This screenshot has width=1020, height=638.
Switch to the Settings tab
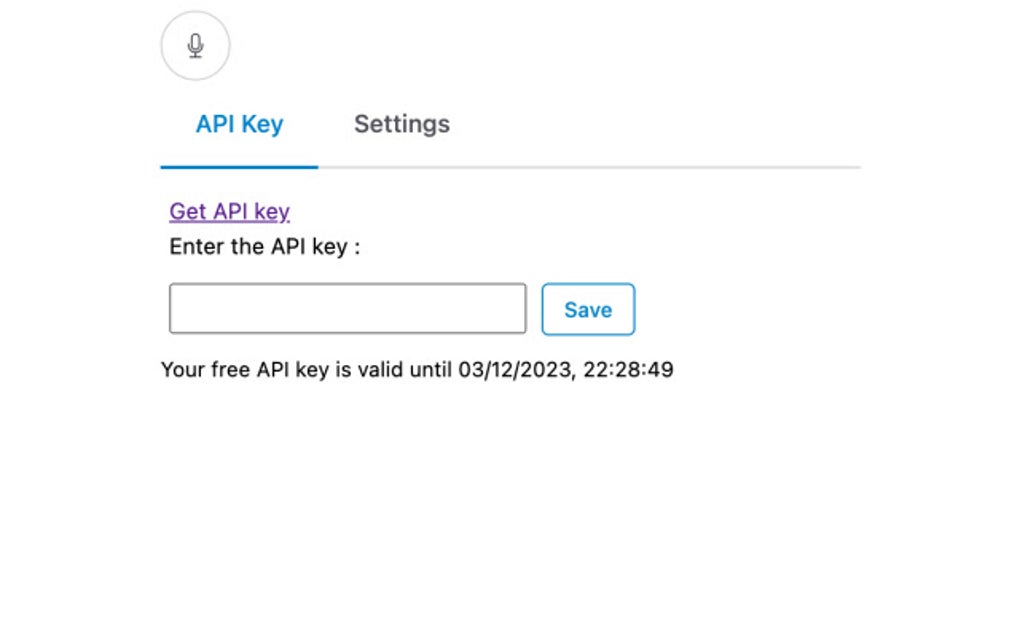click(x=401, y=124)
